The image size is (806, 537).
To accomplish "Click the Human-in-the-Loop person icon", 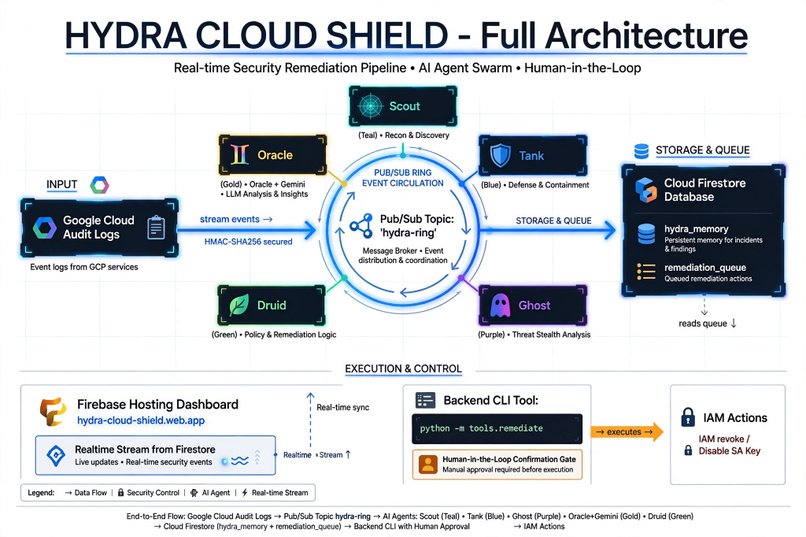I will 428,464.
